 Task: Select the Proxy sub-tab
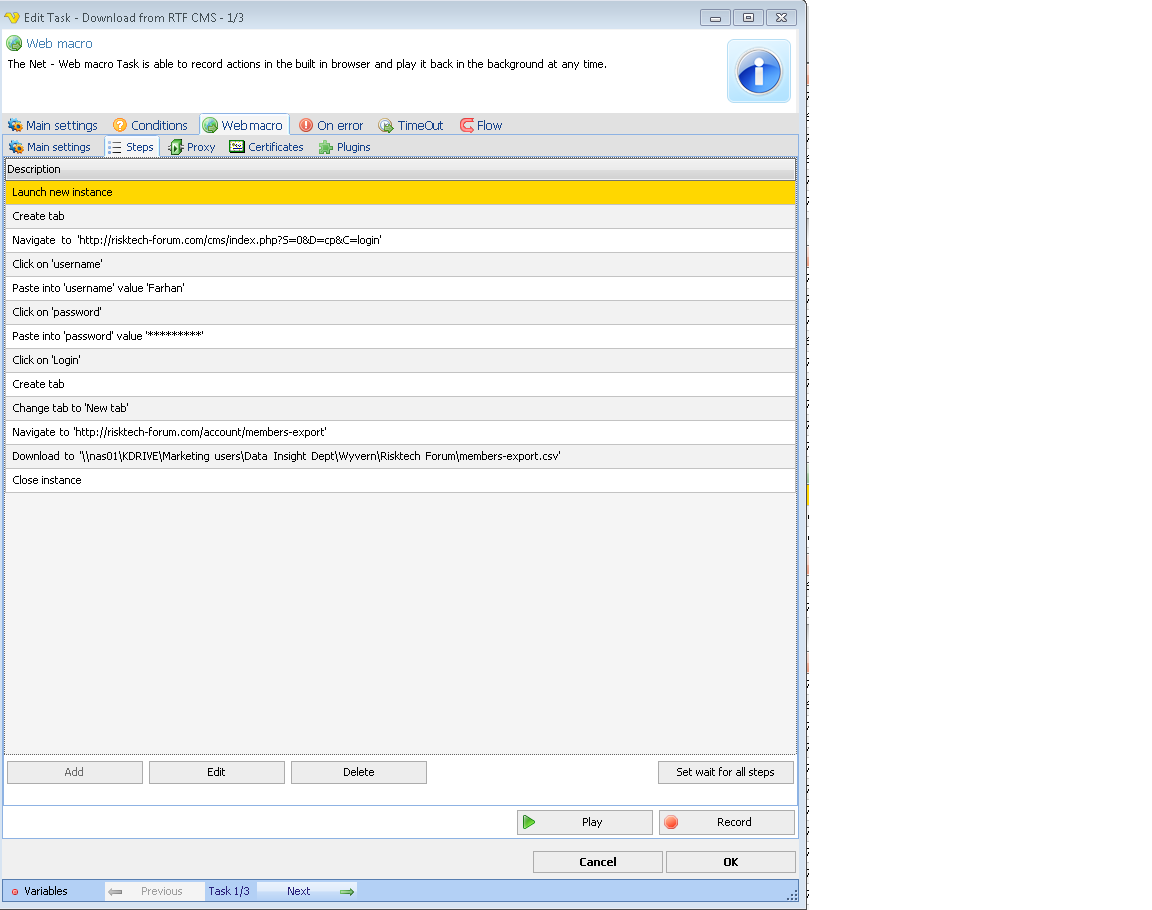(192, 147)
